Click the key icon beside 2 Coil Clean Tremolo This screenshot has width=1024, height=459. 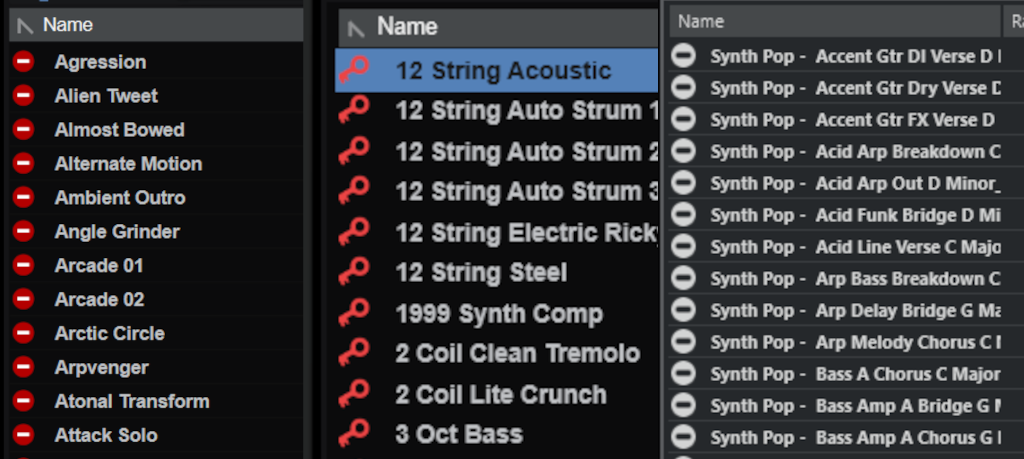click(x=353, y=353)
